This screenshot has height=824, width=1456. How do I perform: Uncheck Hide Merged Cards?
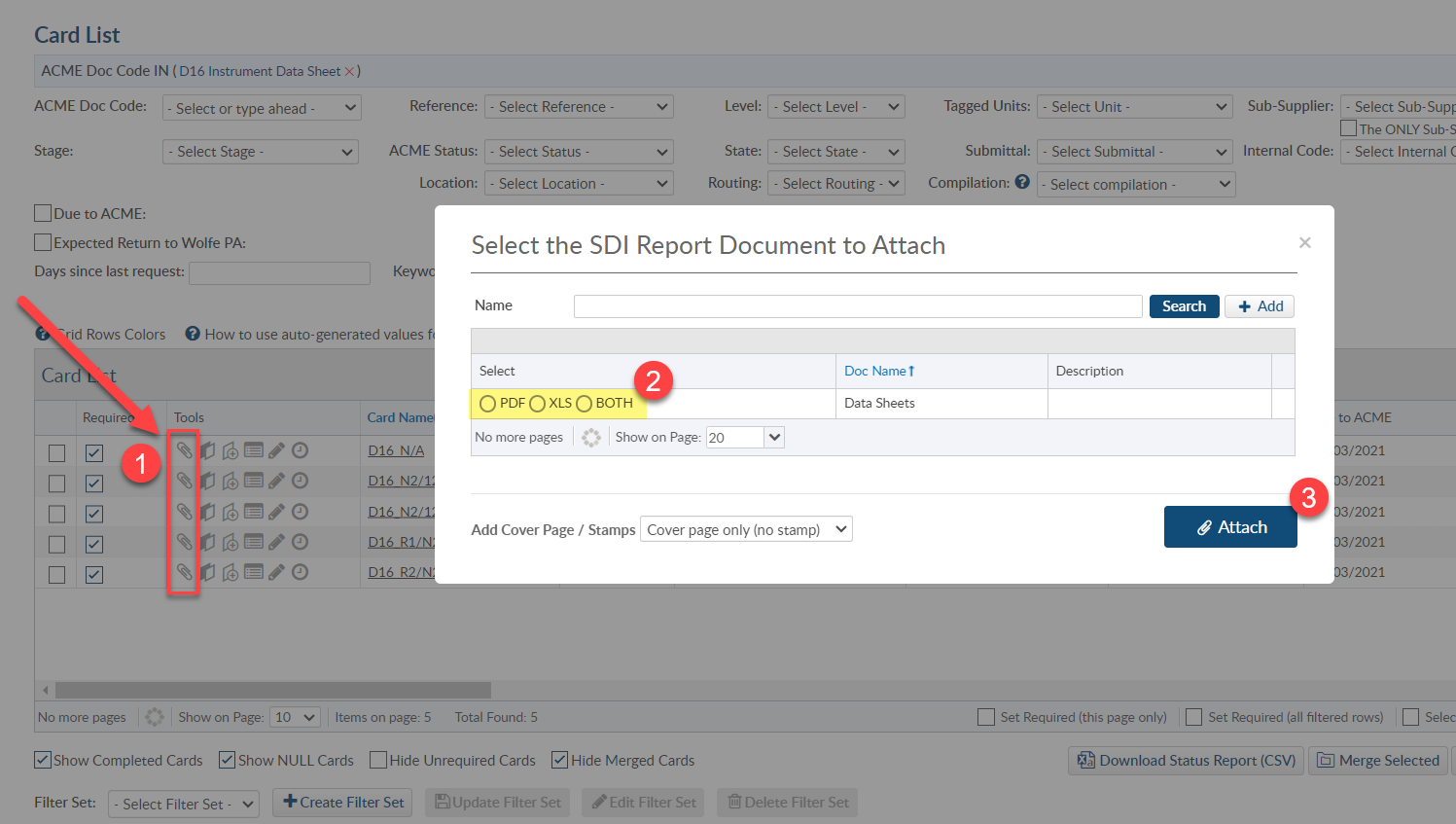point(560,760)
